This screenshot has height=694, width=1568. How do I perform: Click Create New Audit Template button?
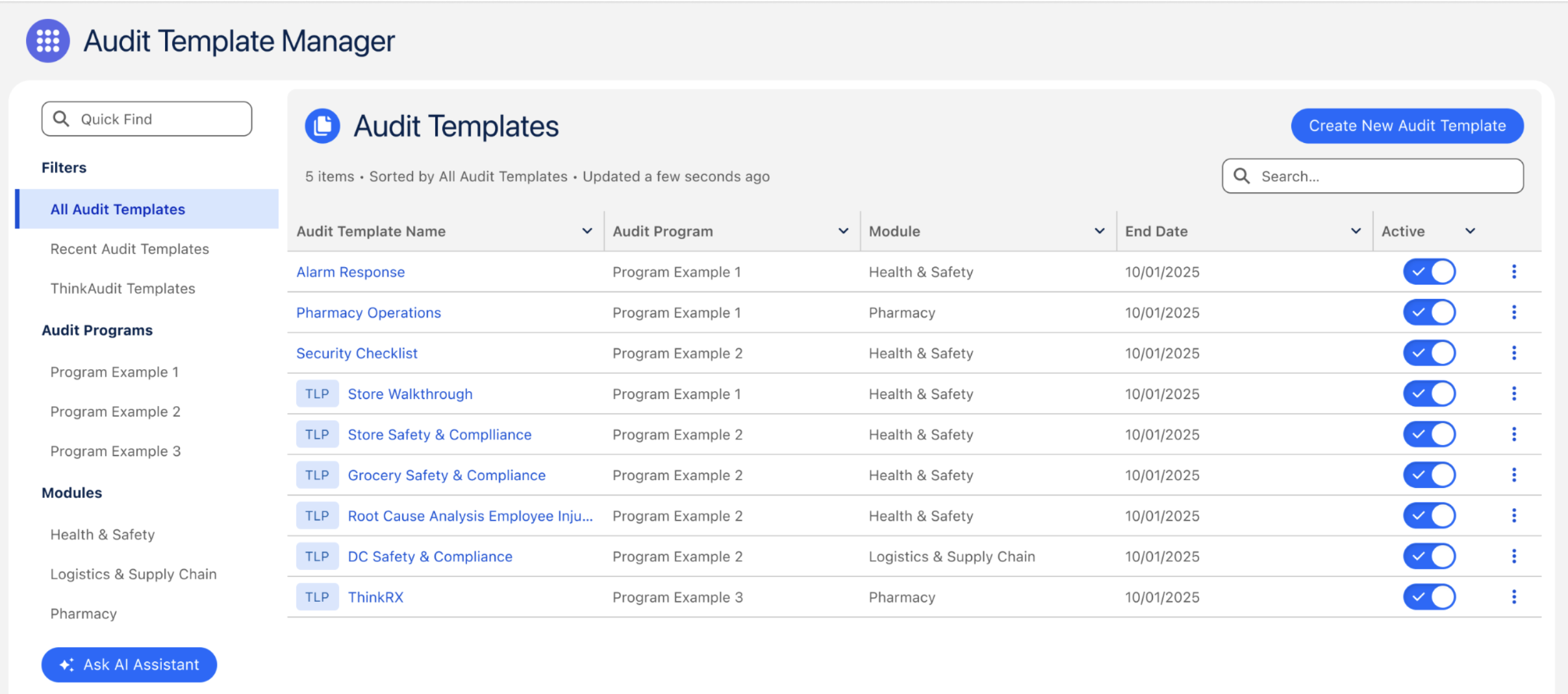[x=1407, y=126]
